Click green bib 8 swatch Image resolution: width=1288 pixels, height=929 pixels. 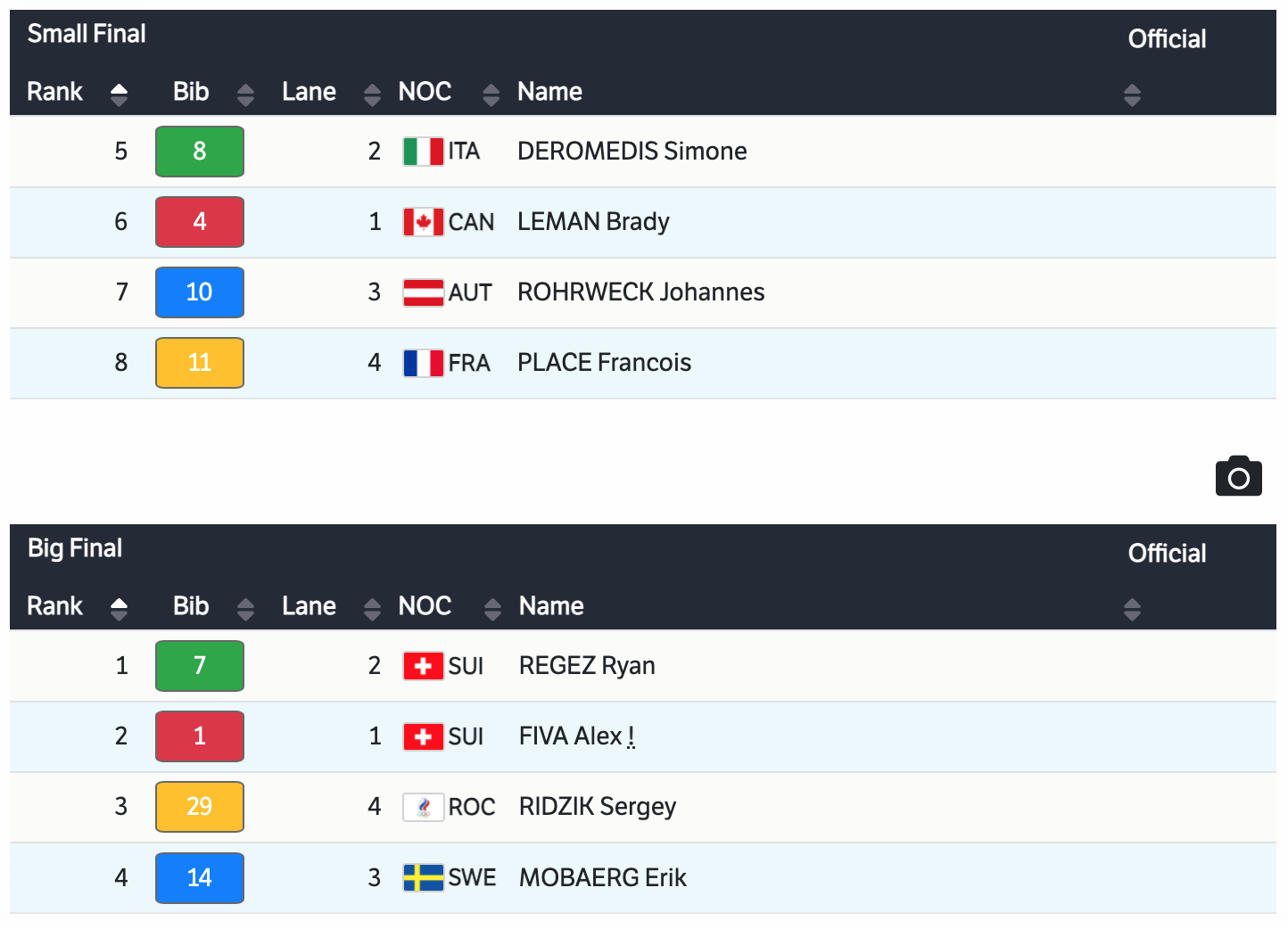(200, 152)
